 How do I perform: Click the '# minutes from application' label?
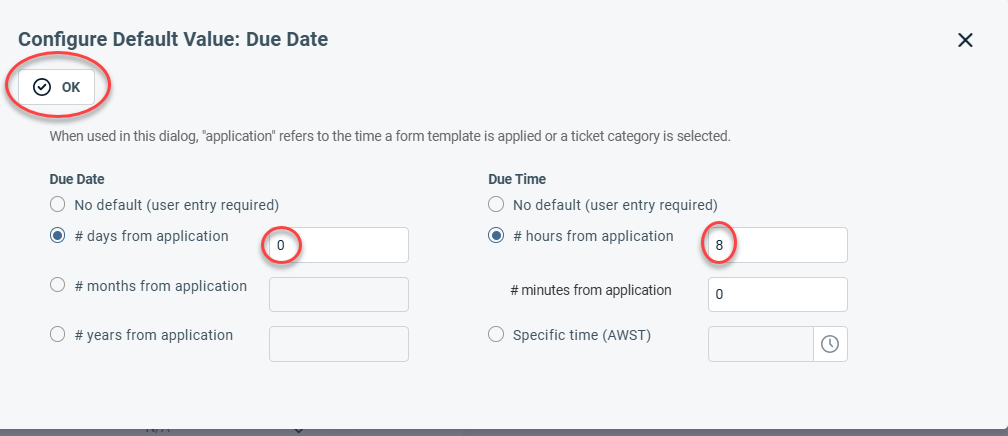(590, 290)
